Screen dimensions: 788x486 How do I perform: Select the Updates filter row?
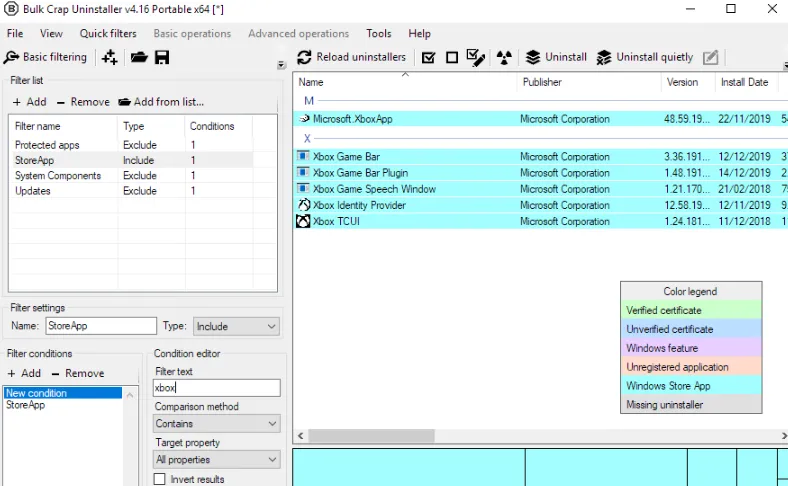pos(131,191)
